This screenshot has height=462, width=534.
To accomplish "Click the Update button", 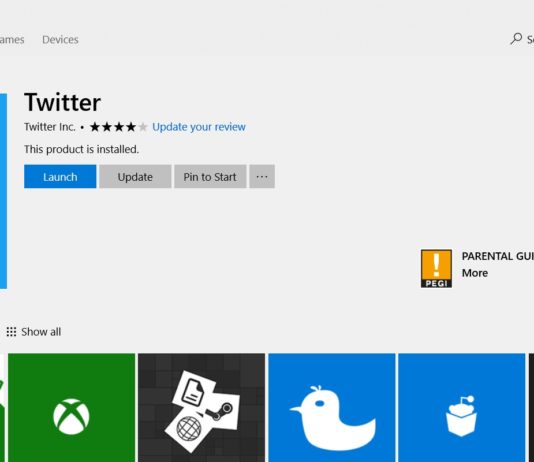I will pos(135,176).
